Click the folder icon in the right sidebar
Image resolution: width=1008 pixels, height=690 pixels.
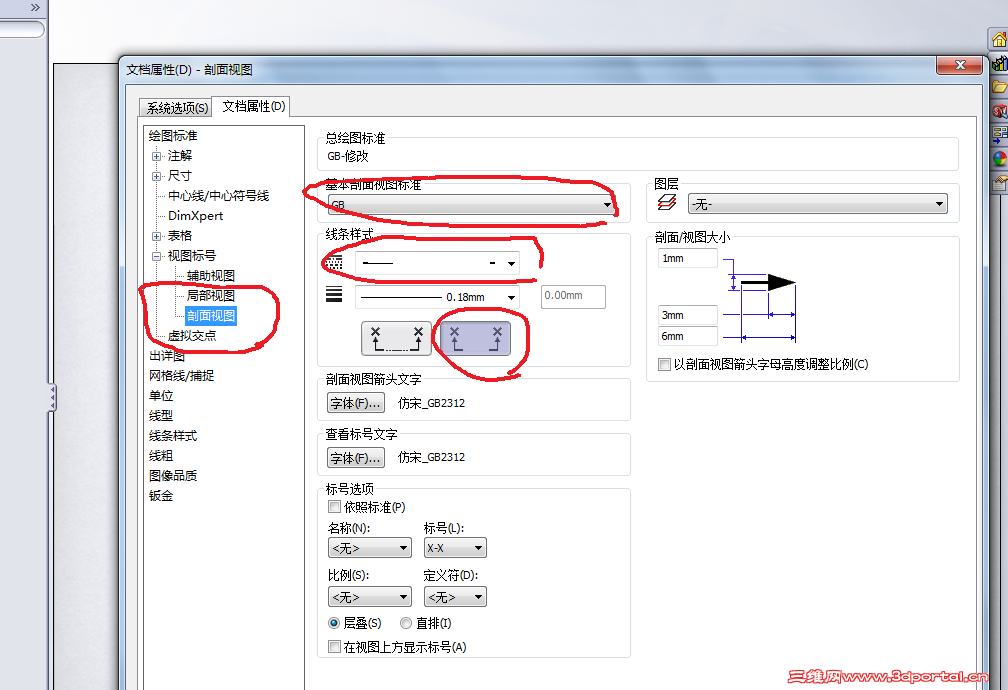(999, 88)
